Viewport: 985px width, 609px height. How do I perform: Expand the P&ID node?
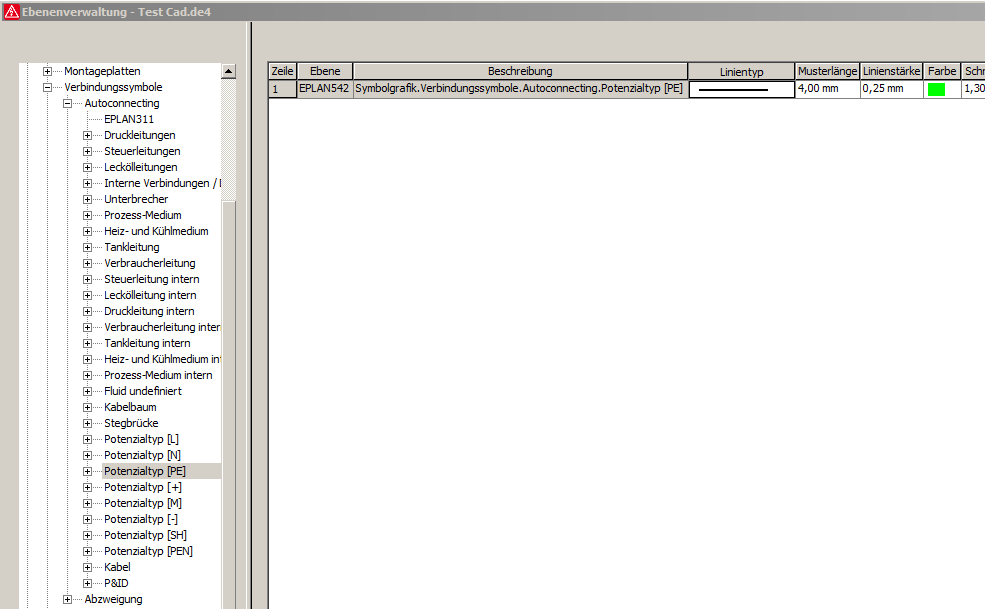point(87,583)
